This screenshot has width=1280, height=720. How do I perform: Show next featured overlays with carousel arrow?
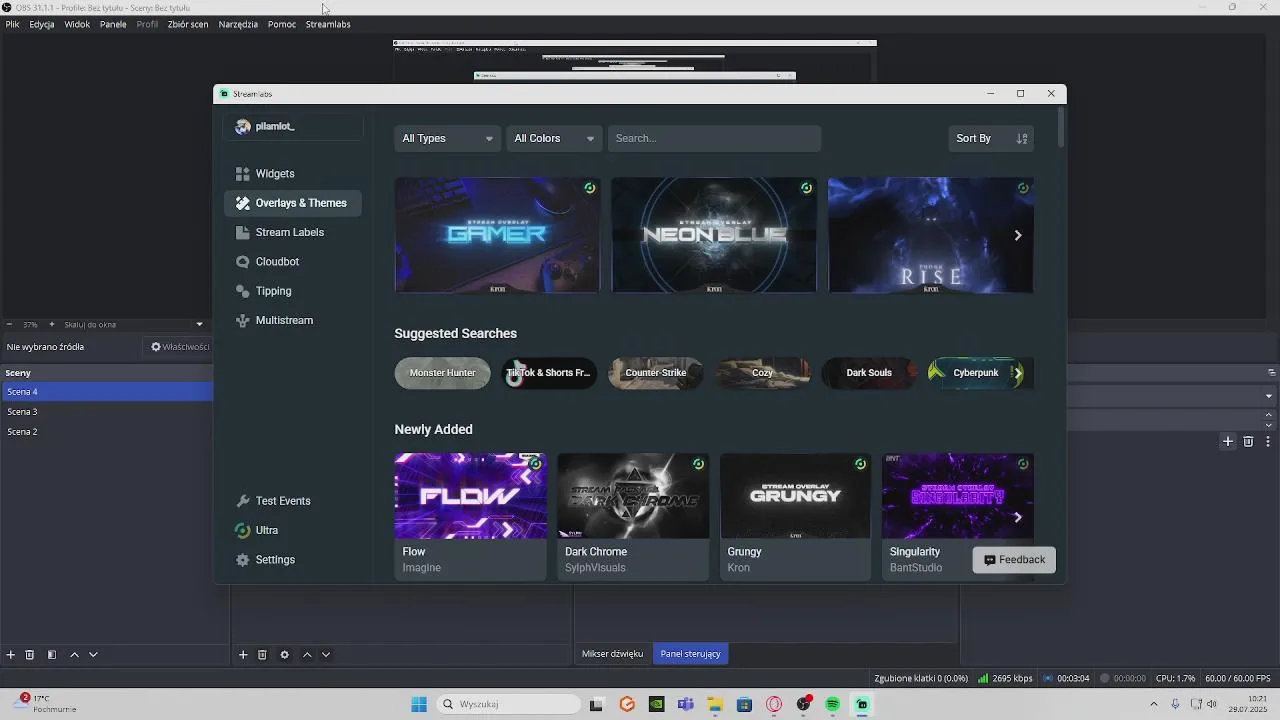[1018, 236]
